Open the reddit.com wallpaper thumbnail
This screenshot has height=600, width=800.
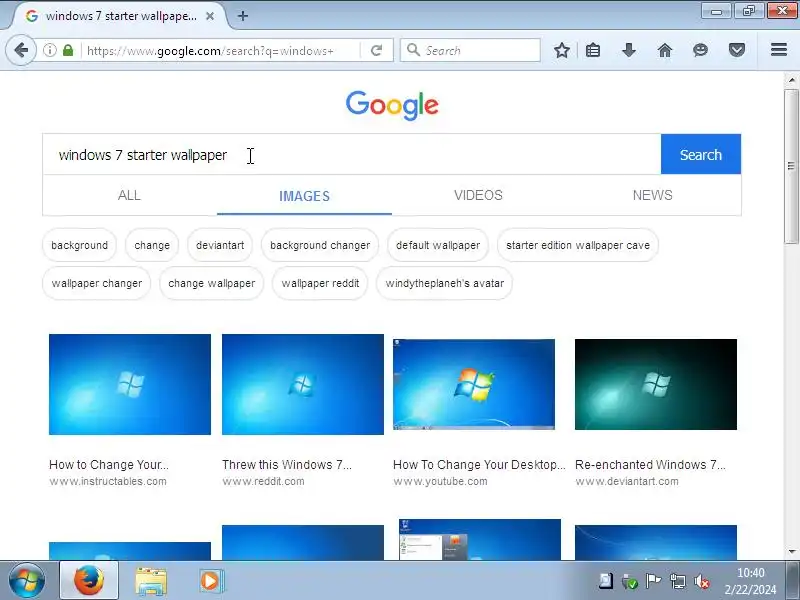303,384
